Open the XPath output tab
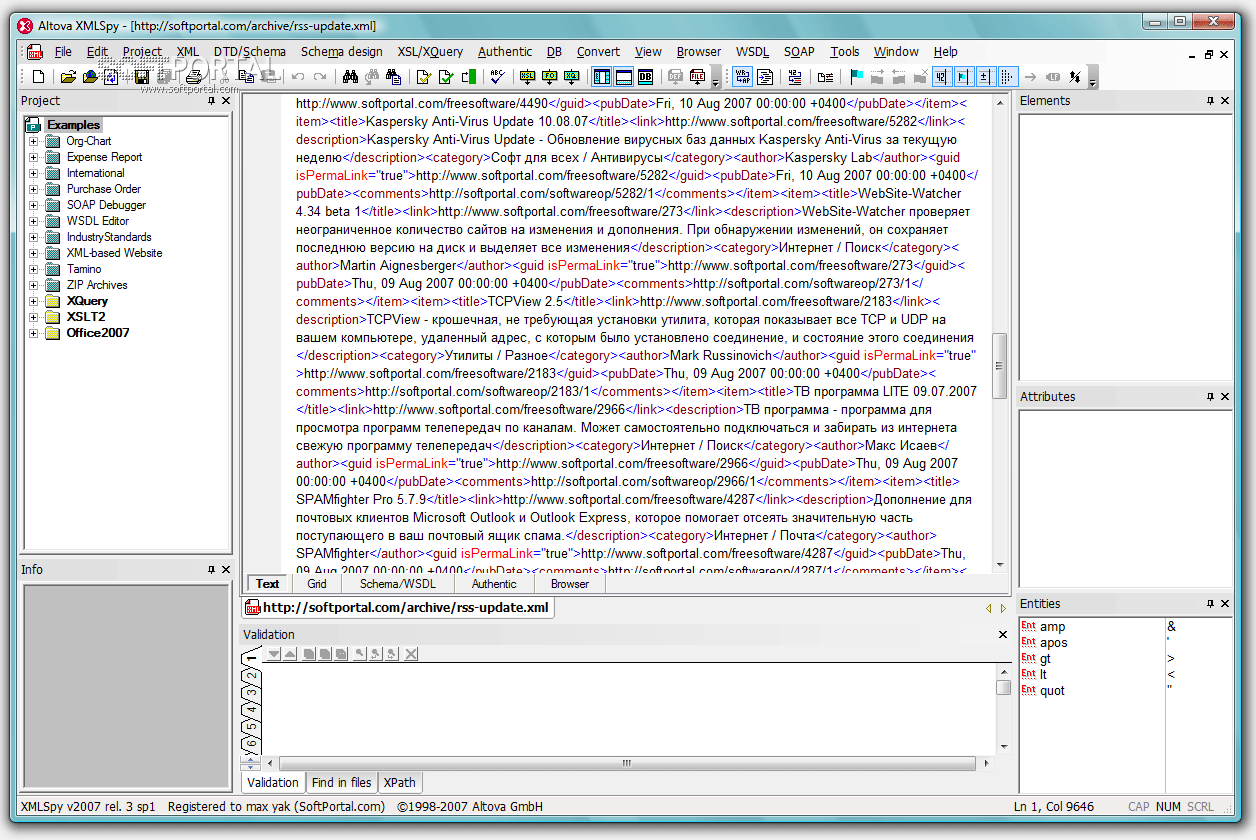The image size is (1256, 840). click(x=400, y=783)
